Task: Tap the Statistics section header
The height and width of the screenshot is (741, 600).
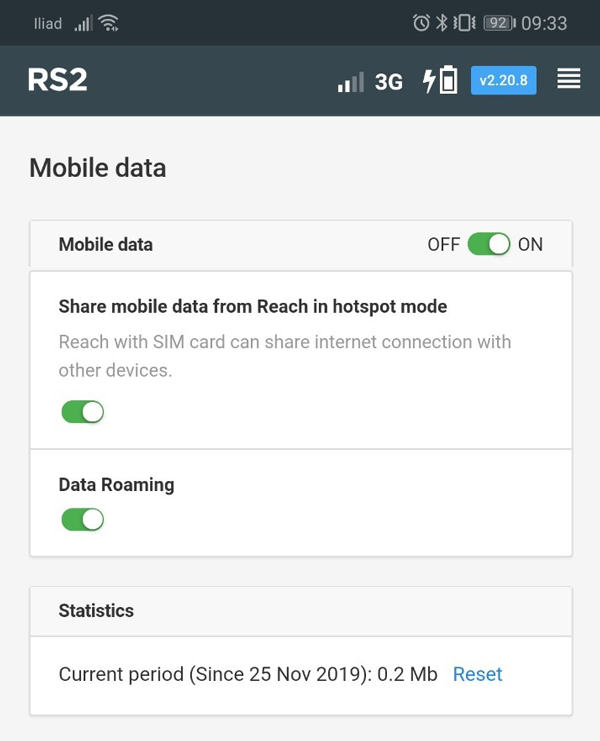Action: pos(96,610)
